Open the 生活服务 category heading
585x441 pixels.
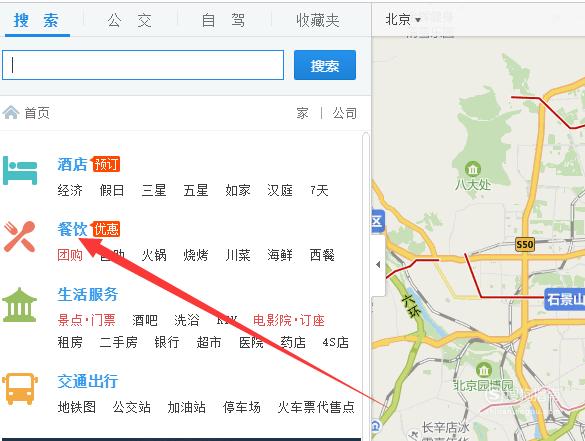[x=88, y=294]
